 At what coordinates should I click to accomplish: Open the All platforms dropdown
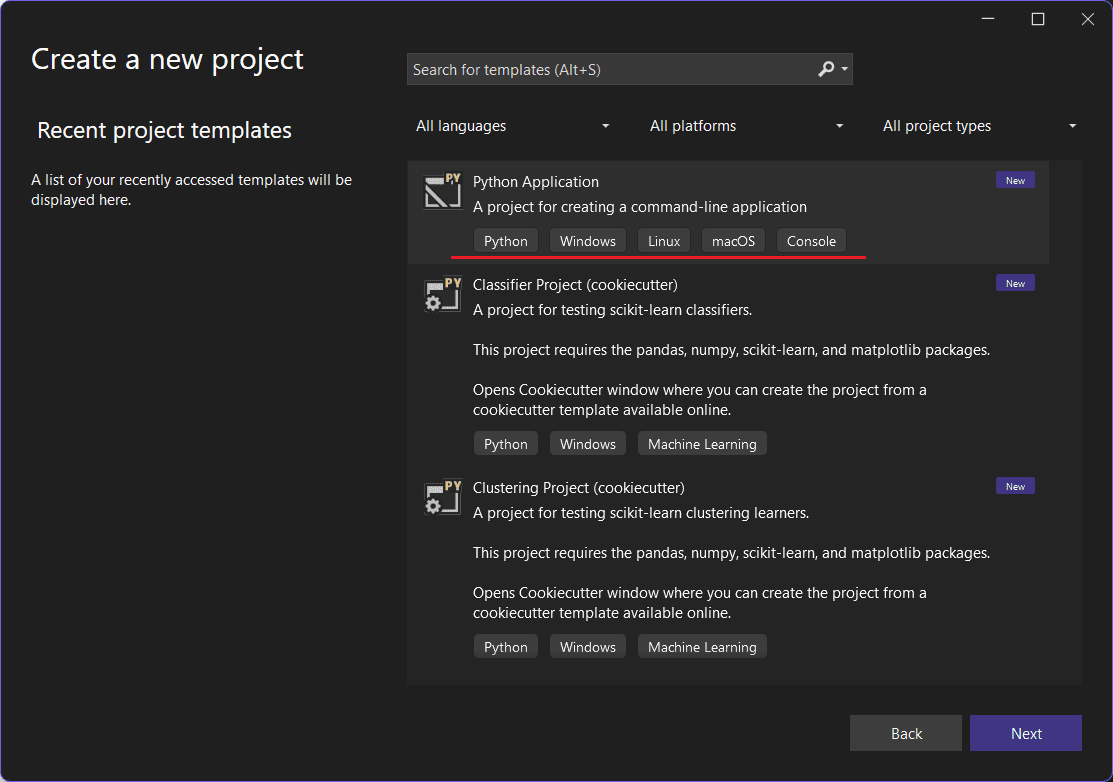(x=746, y=126)
